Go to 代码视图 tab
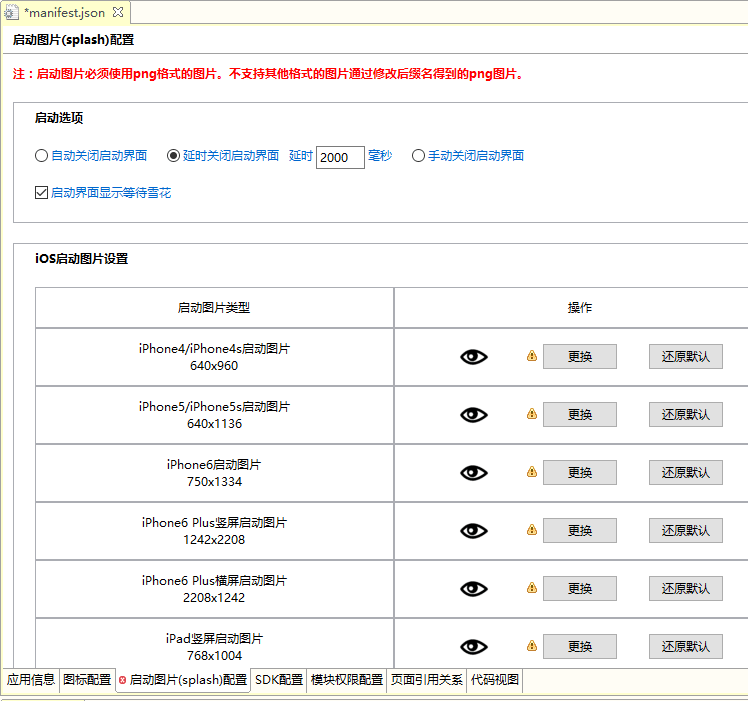This screenshot has height=701, width=748. tap(495, 680)
